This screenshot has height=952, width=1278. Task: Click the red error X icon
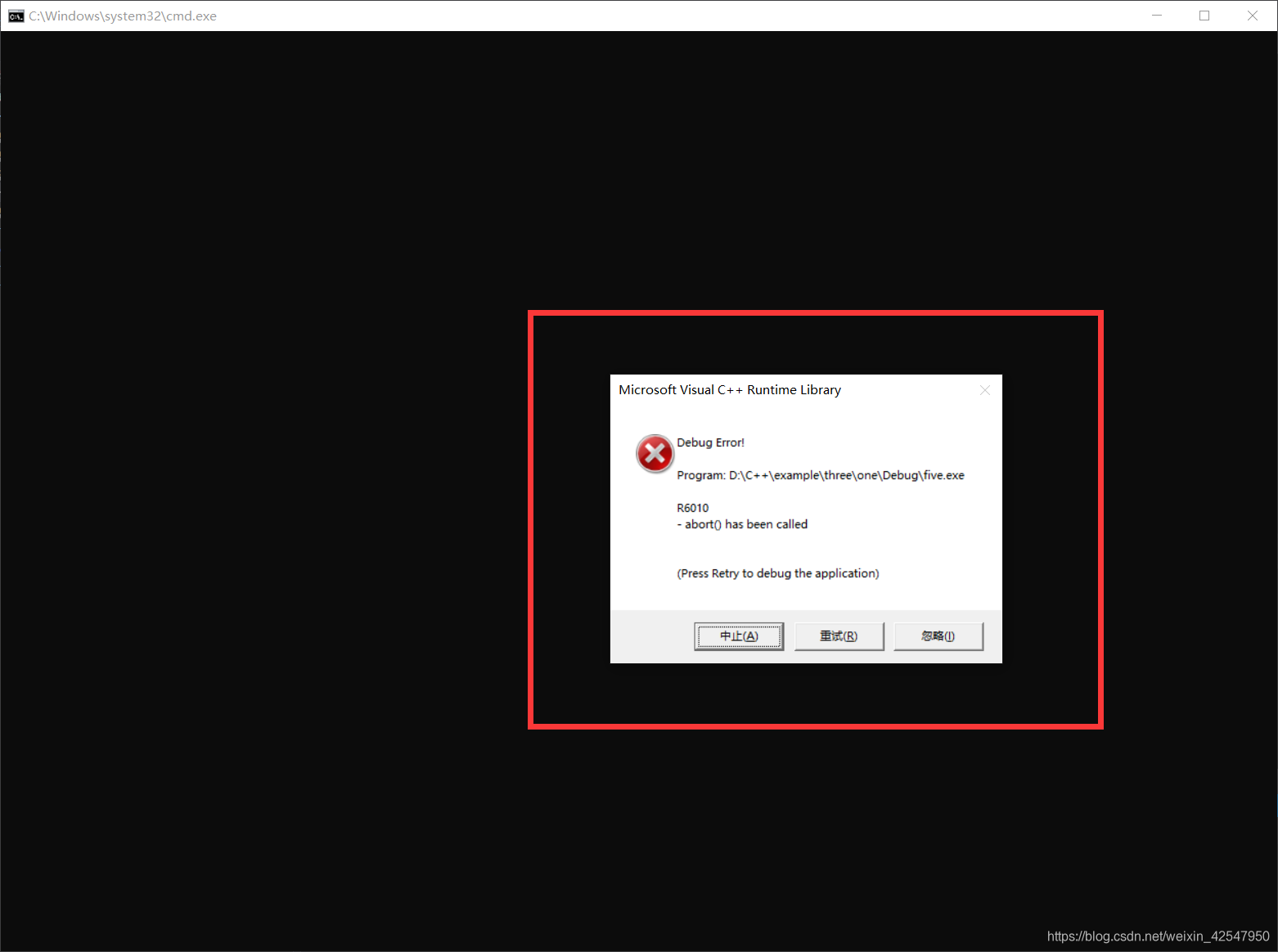655,453
